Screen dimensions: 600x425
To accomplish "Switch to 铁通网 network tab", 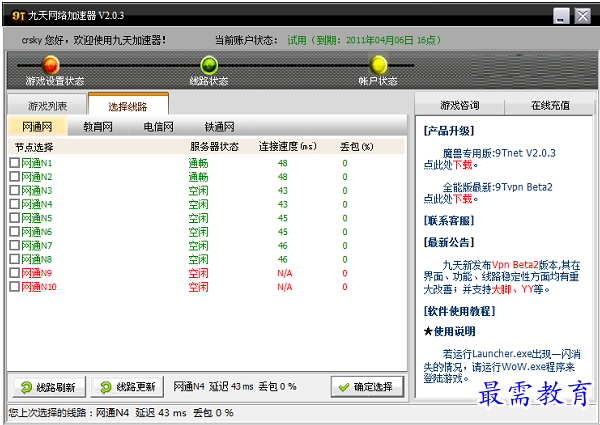I will (x=219, y=127).
